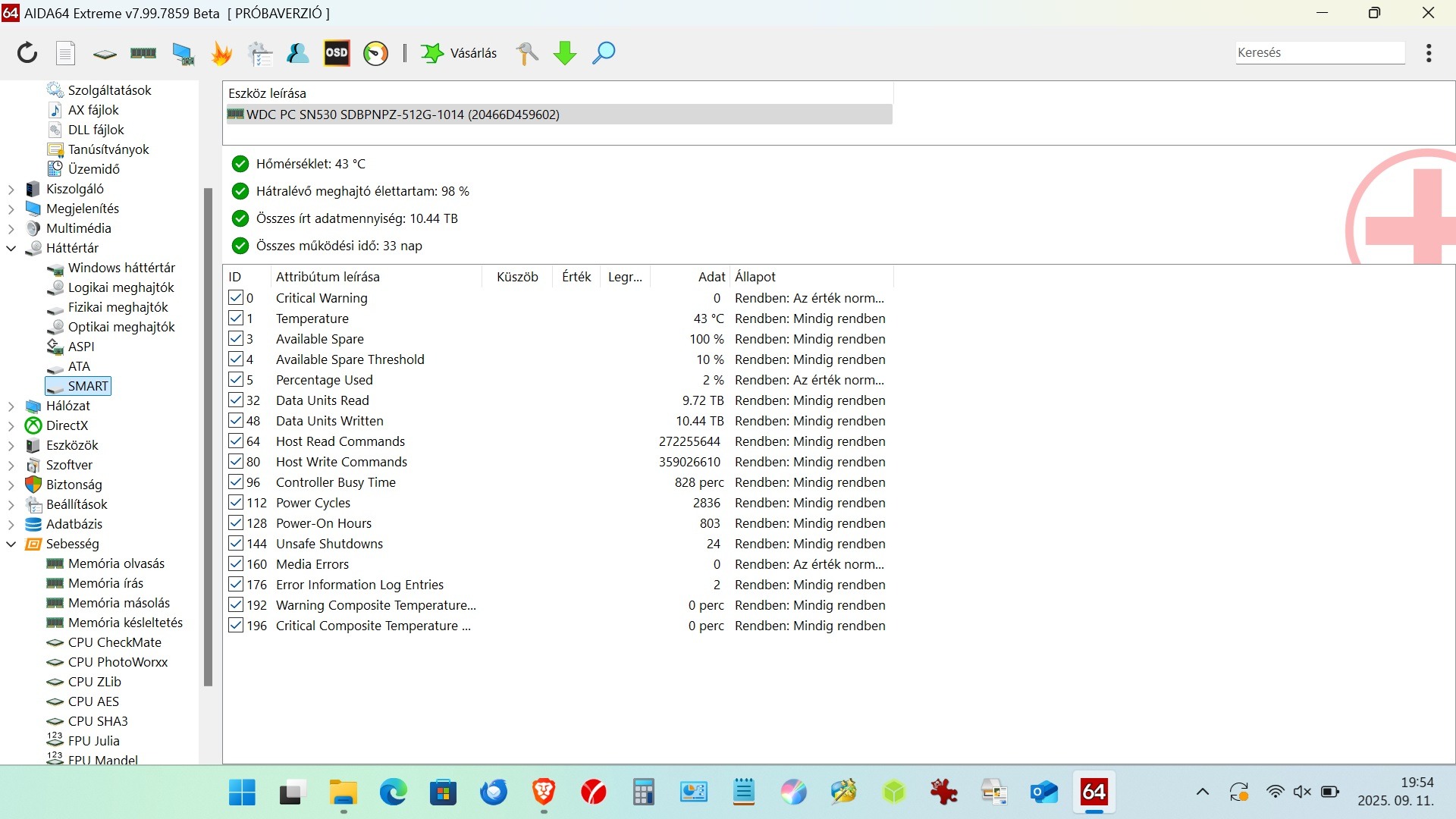Launch the System Stability Test flame icon
Viewport: 1456px width, 819px height.
[x=221, y=53]
